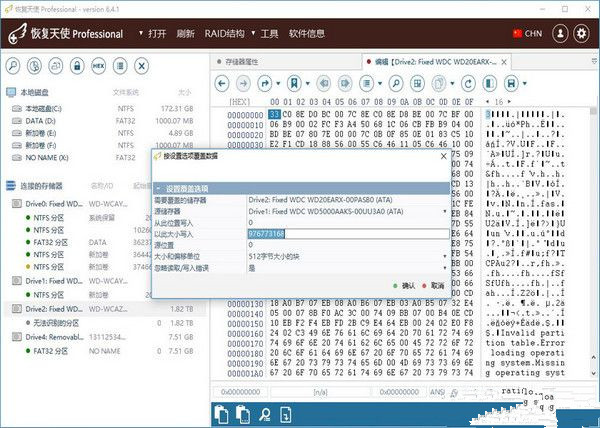Click the clipboard copy icon in bottom bar

pyautogui.click(x=222, y=415)
